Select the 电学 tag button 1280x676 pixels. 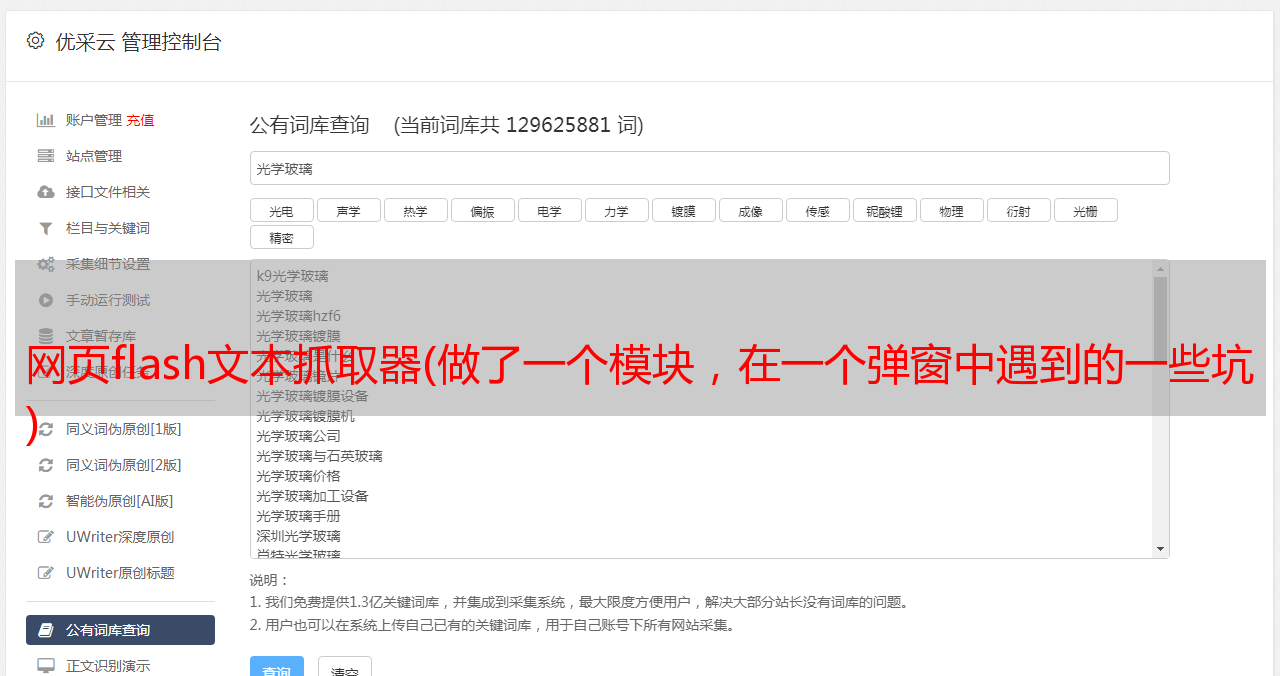(x=550, y=210)
